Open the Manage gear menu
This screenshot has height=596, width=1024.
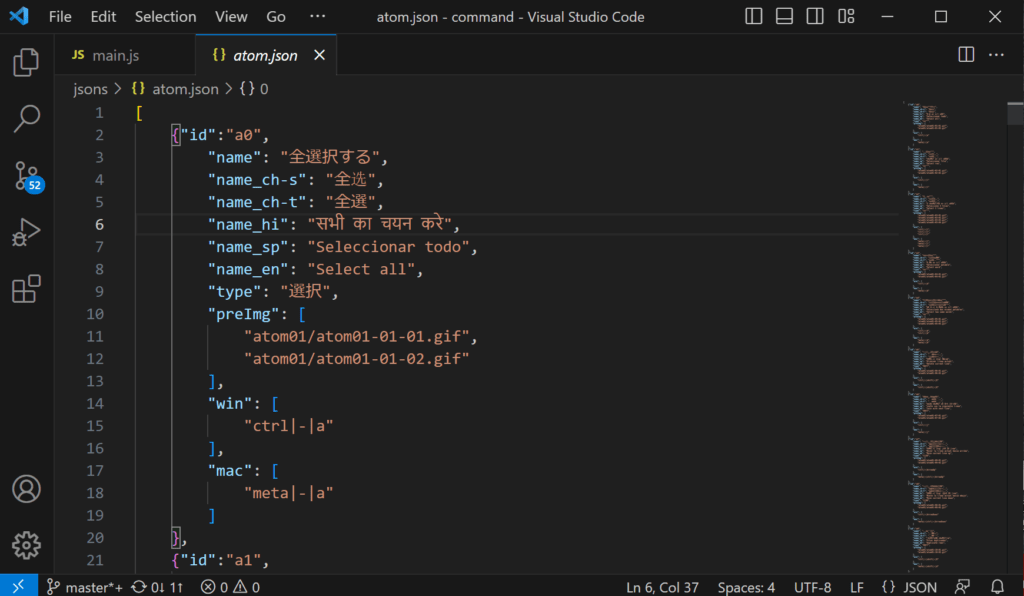coord(26,545)
